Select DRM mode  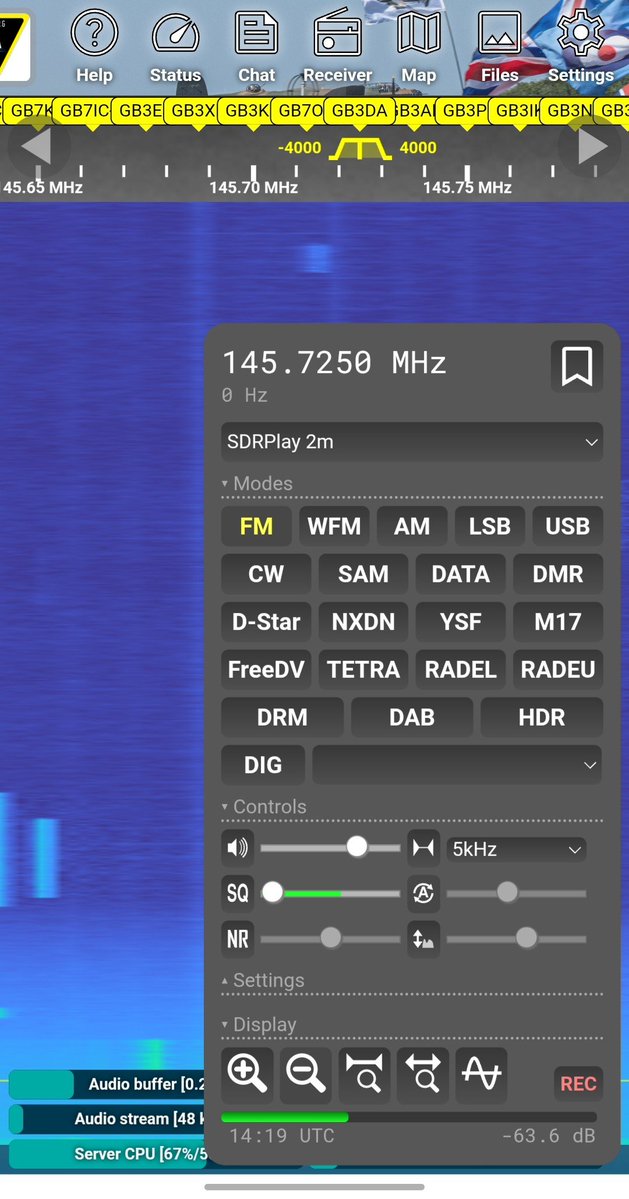[282, 717]
